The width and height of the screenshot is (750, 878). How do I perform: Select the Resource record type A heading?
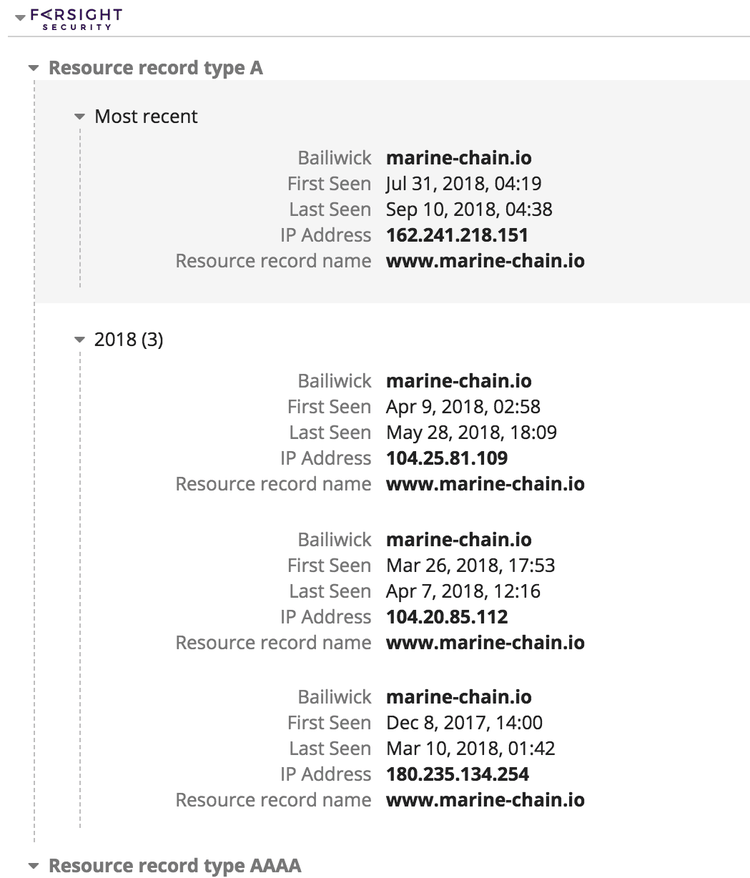(155, 68)
